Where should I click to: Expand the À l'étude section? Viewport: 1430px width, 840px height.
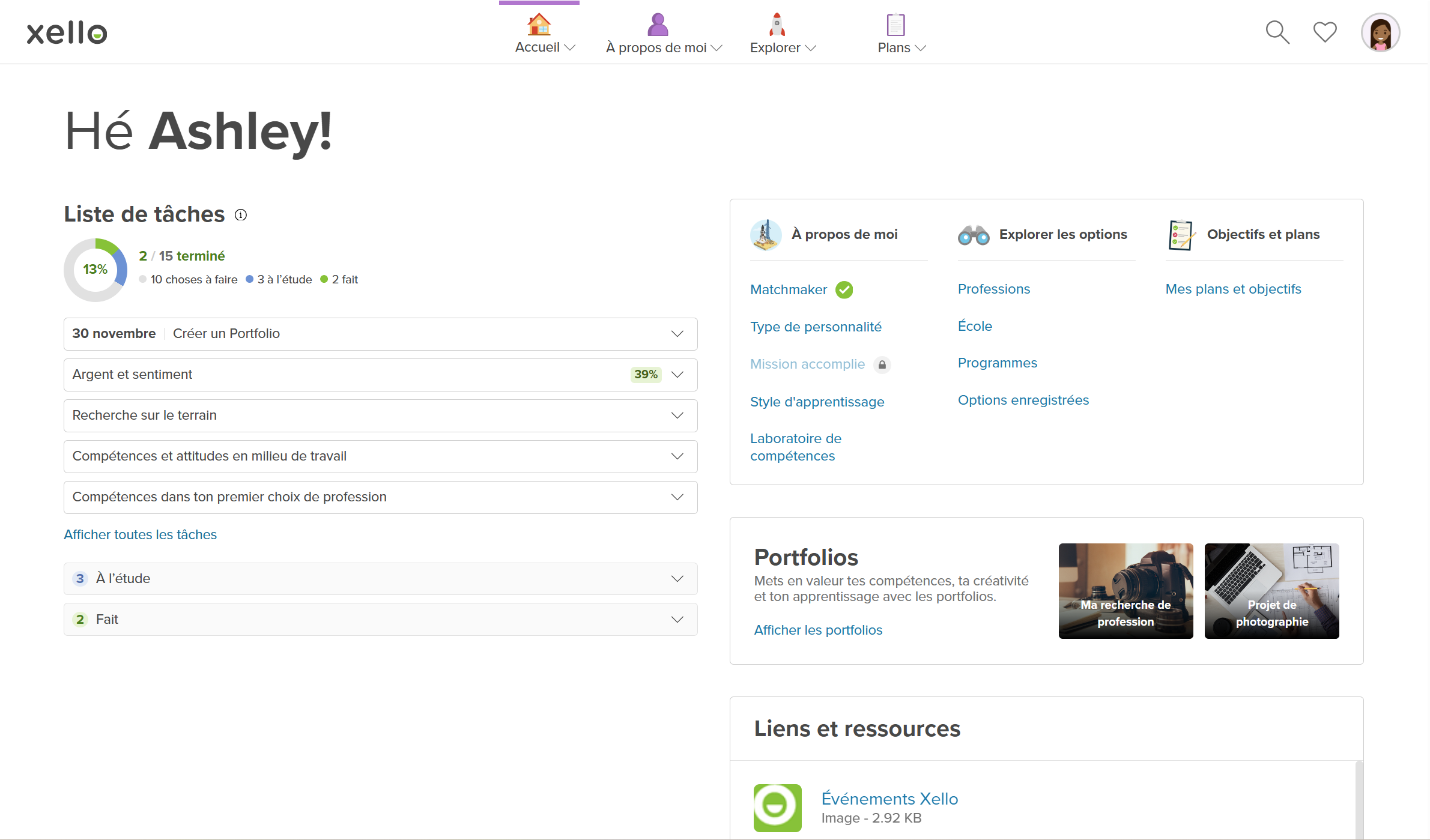[x=381, y=579]
